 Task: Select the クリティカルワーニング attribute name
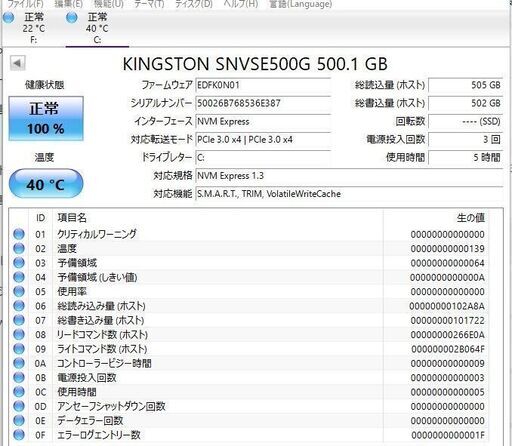(x=97, y=234)
